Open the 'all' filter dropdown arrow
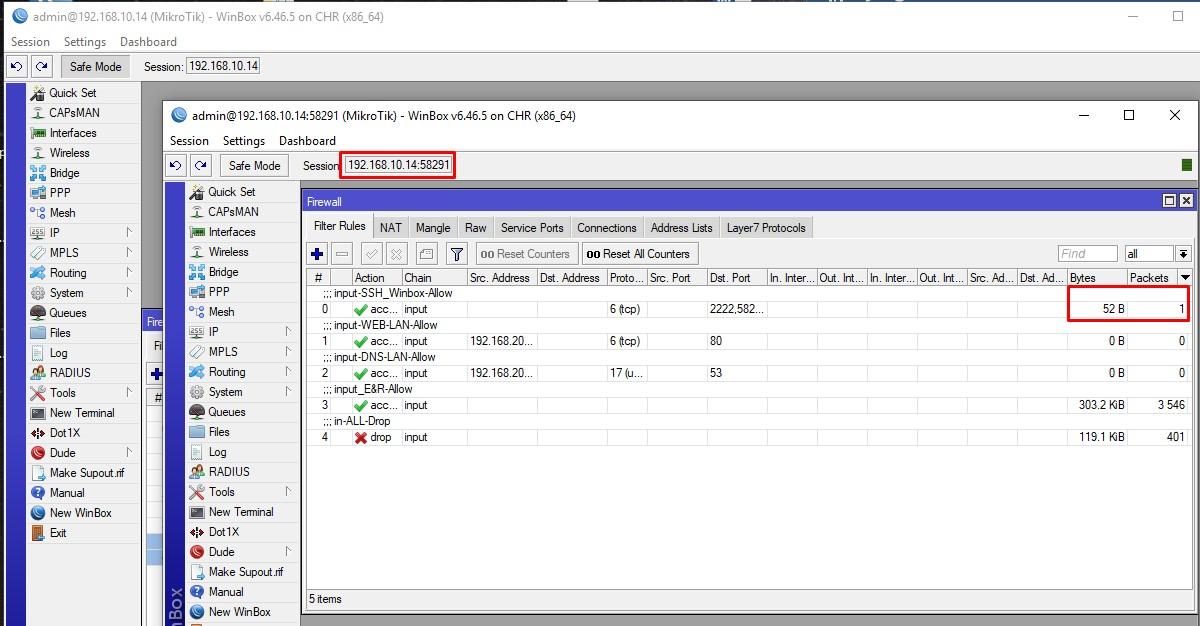Image resolution: width=1200 pixels, height=626 pixels. point(1184,254)
